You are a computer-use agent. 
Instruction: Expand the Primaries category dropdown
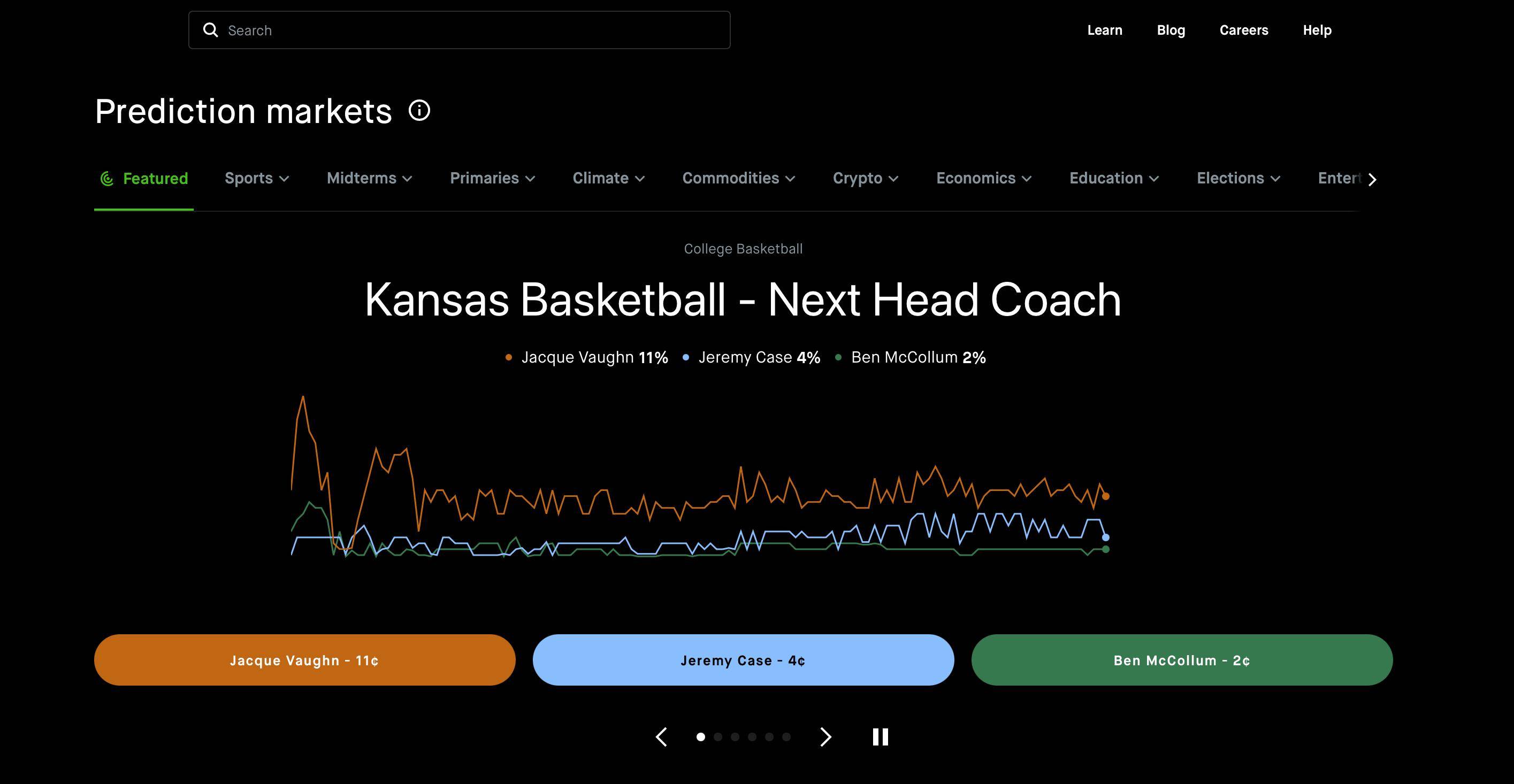pyautogui.click(x=493, y=178)
